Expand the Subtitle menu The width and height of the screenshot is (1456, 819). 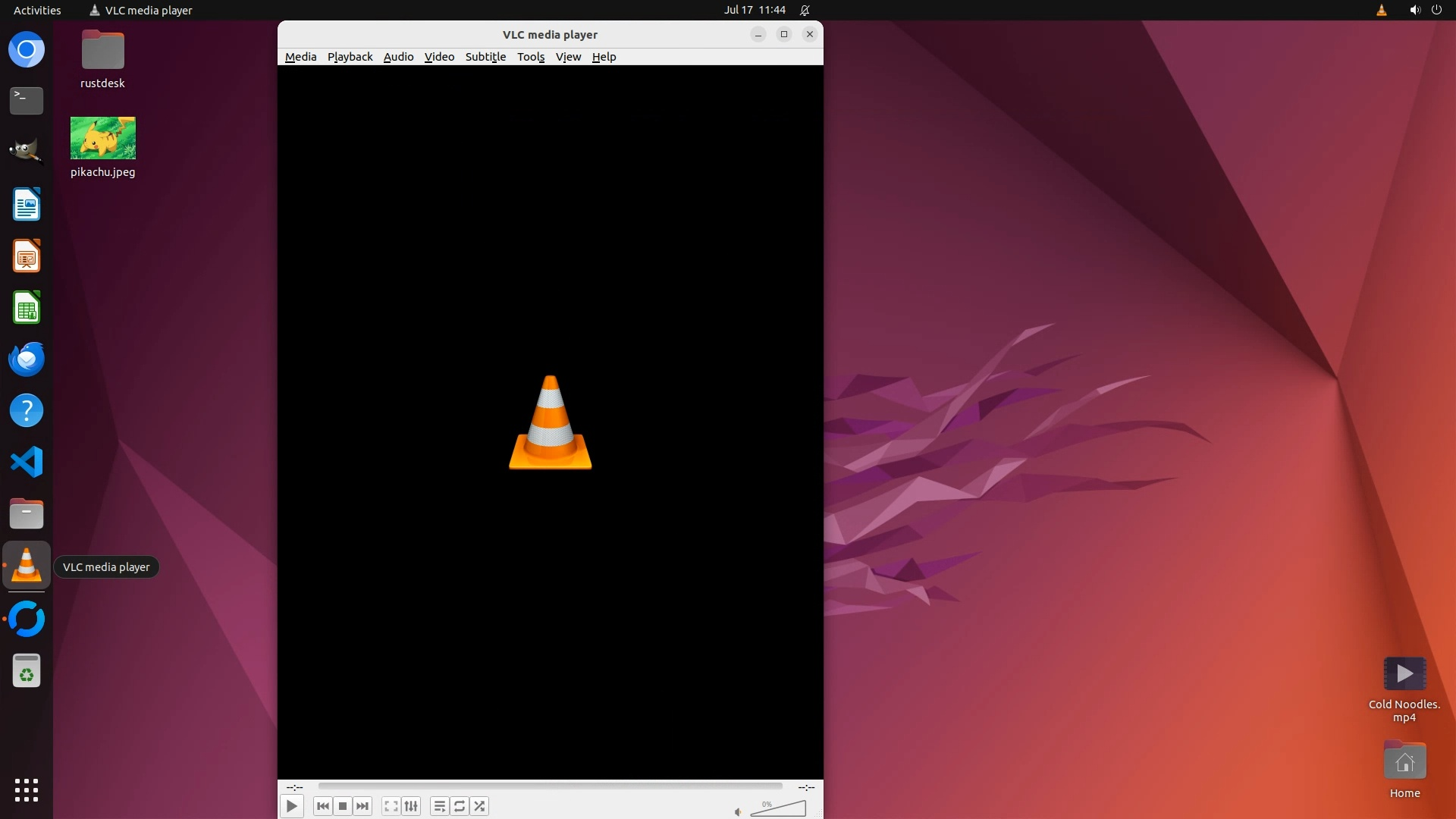pos(485,57)
